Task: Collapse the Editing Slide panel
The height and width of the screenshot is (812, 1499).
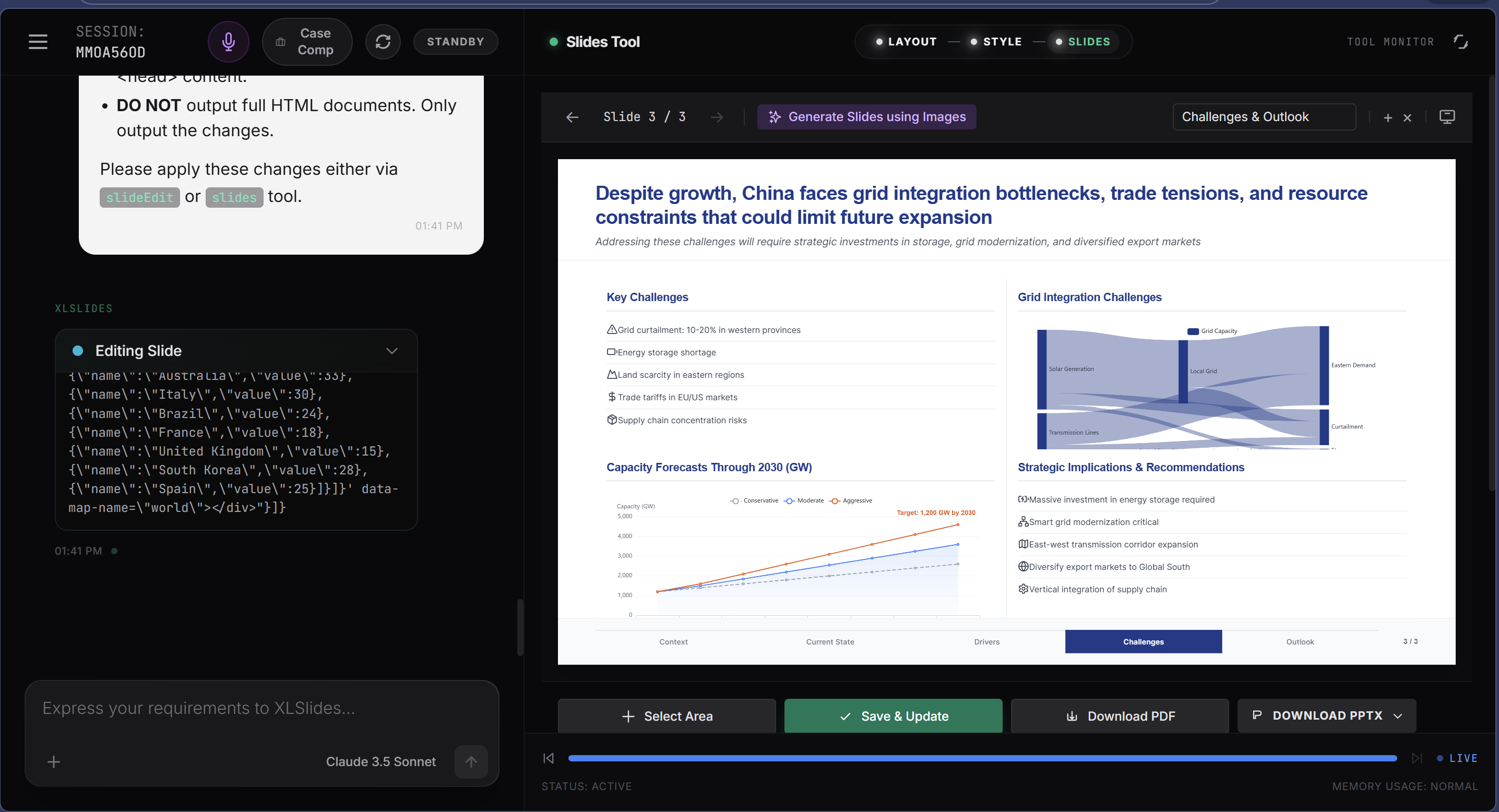Action: click(391, 351)
